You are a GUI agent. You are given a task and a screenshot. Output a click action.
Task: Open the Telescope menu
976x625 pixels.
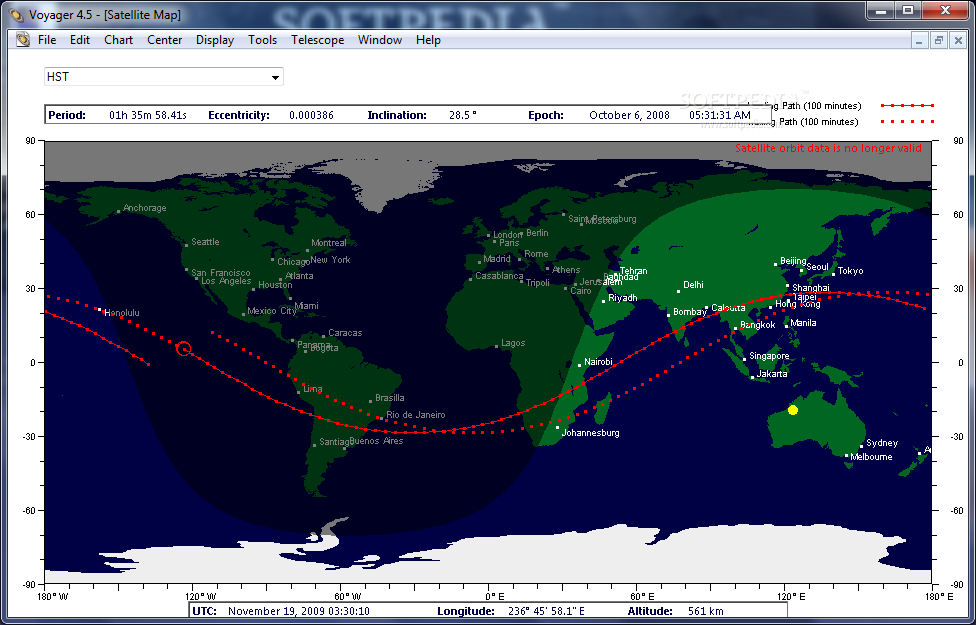pos(317,40)
